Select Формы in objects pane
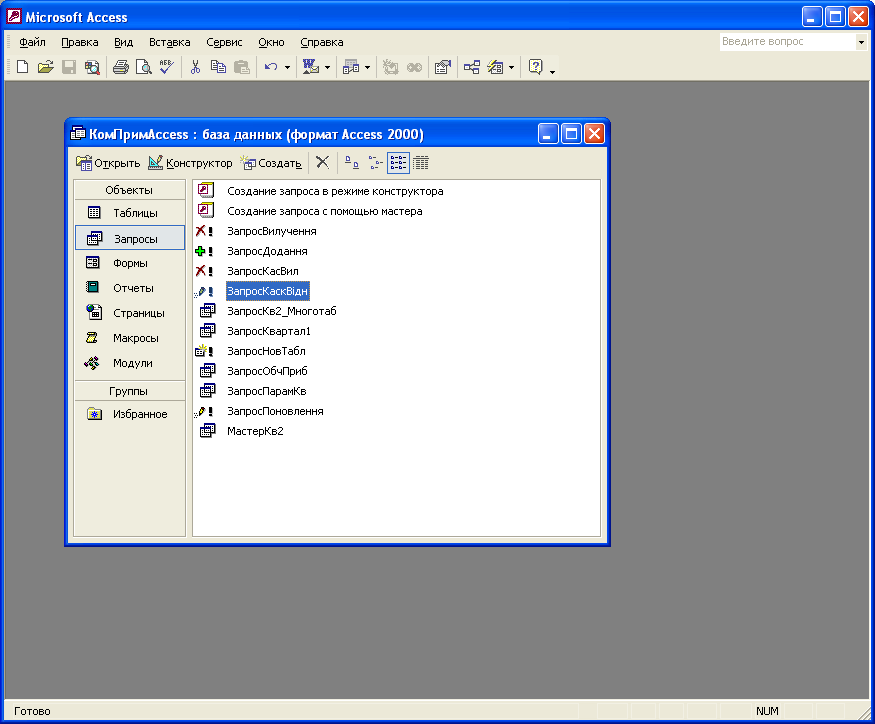This screenshot has height=724, width=875. coord(129,263)
